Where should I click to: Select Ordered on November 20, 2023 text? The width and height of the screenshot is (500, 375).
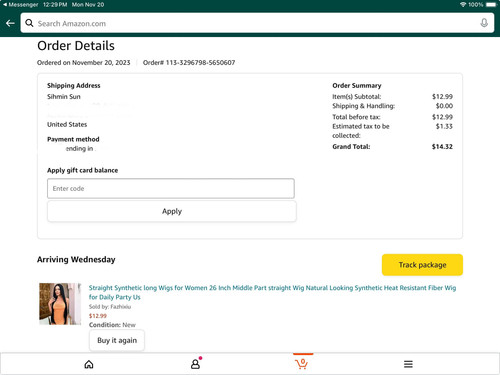84,62
